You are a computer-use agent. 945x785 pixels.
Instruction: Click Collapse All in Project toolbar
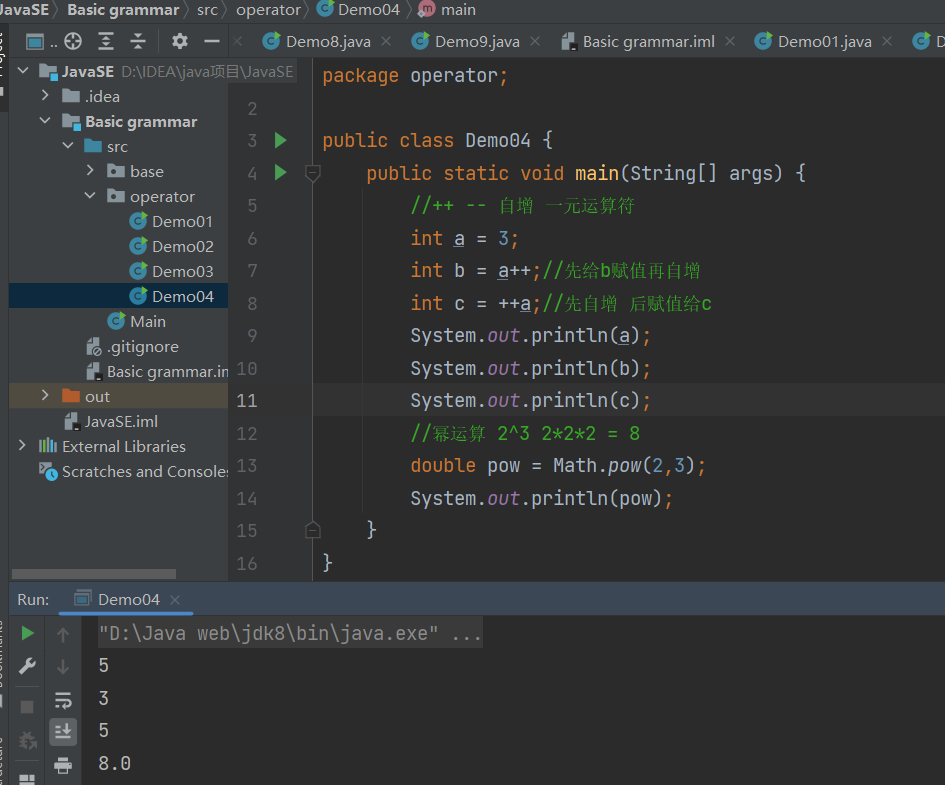click(138, 41)
